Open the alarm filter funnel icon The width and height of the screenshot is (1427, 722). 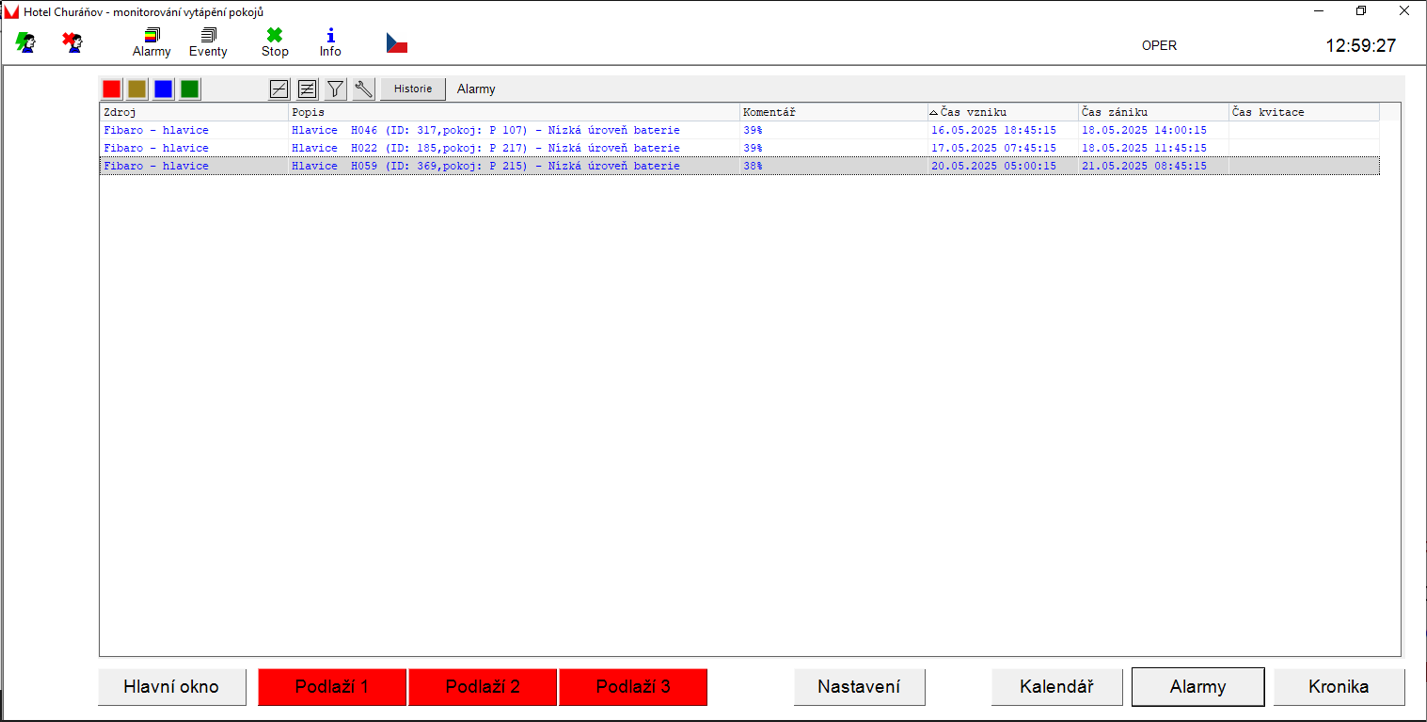(x=336, y=89)
